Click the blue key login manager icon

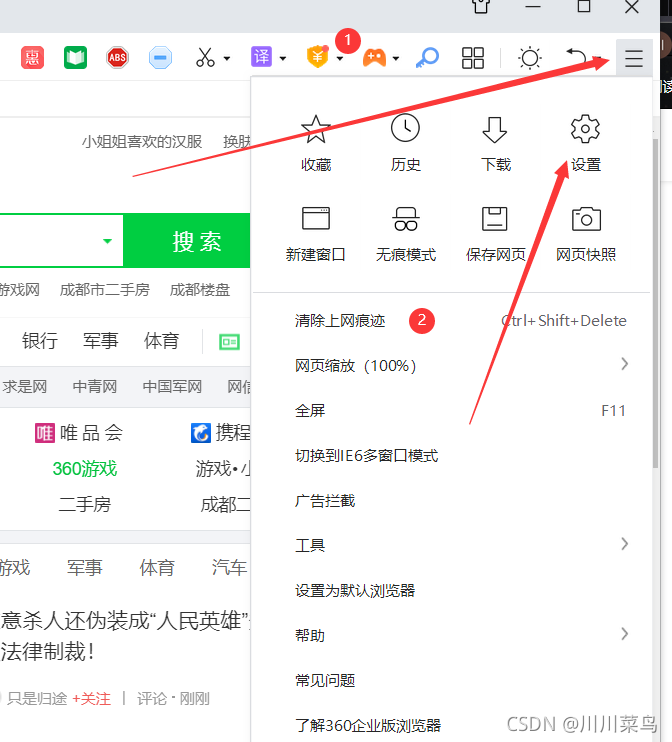(427, 58)
